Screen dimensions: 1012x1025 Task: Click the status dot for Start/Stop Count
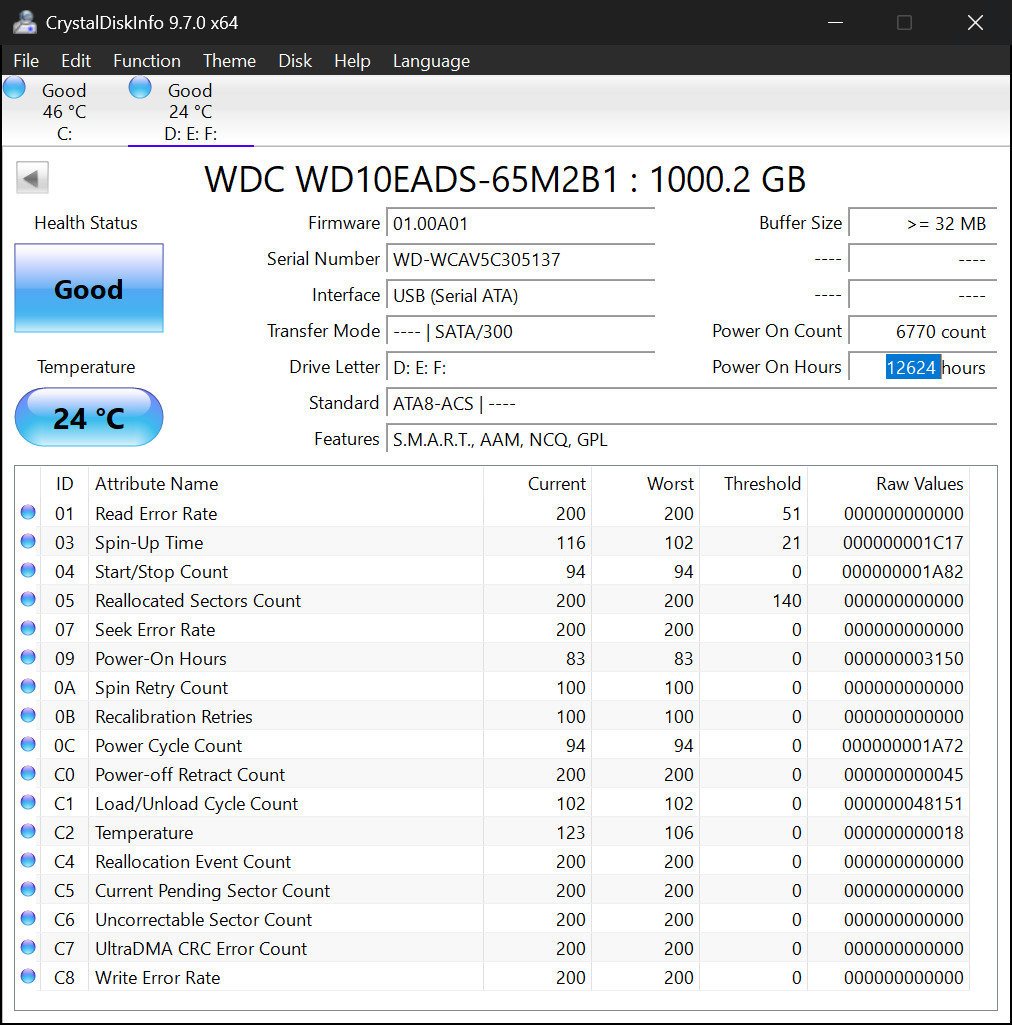point(28,570)
